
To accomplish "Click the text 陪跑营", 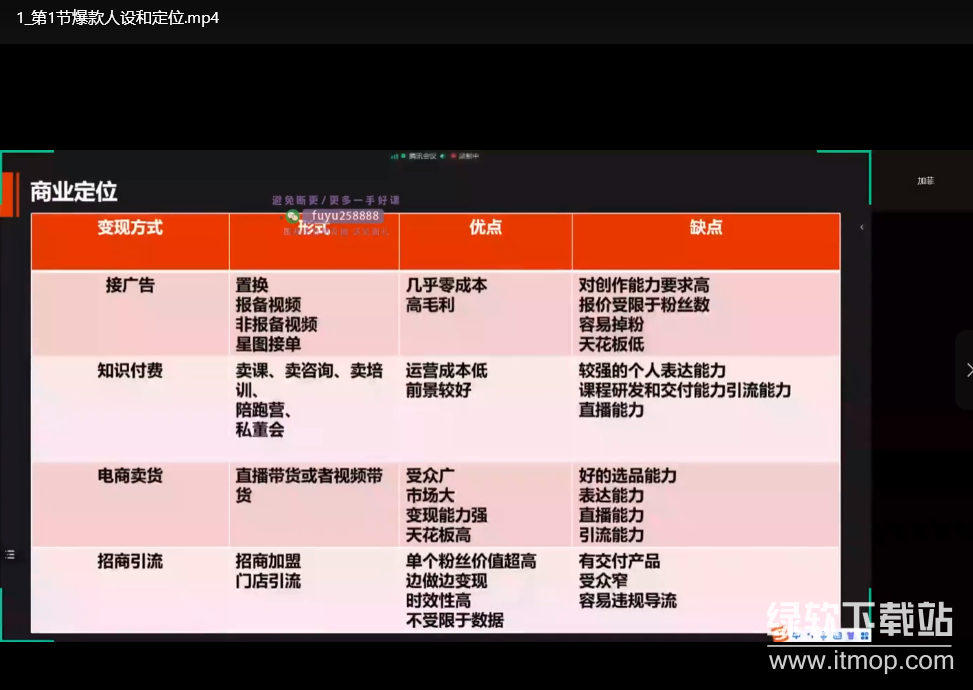I will (x=260, y=410).
